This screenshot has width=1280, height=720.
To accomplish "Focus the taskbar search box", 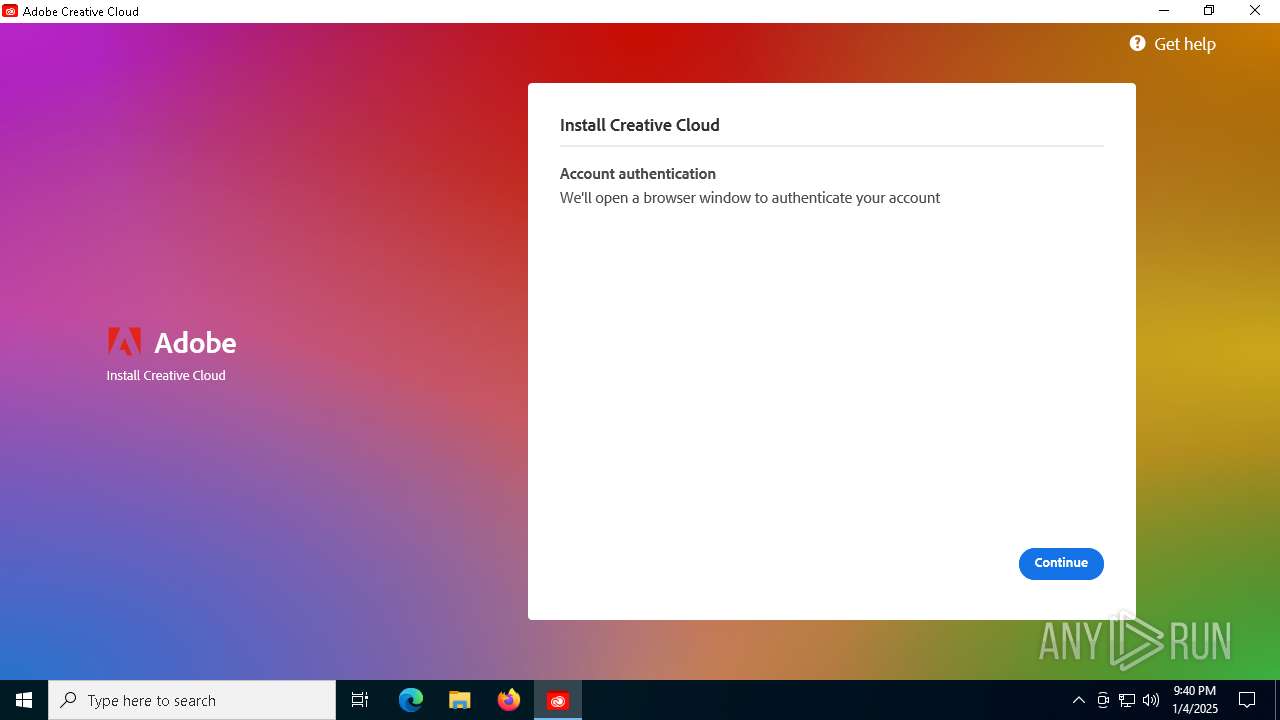I will coord(192,700).
